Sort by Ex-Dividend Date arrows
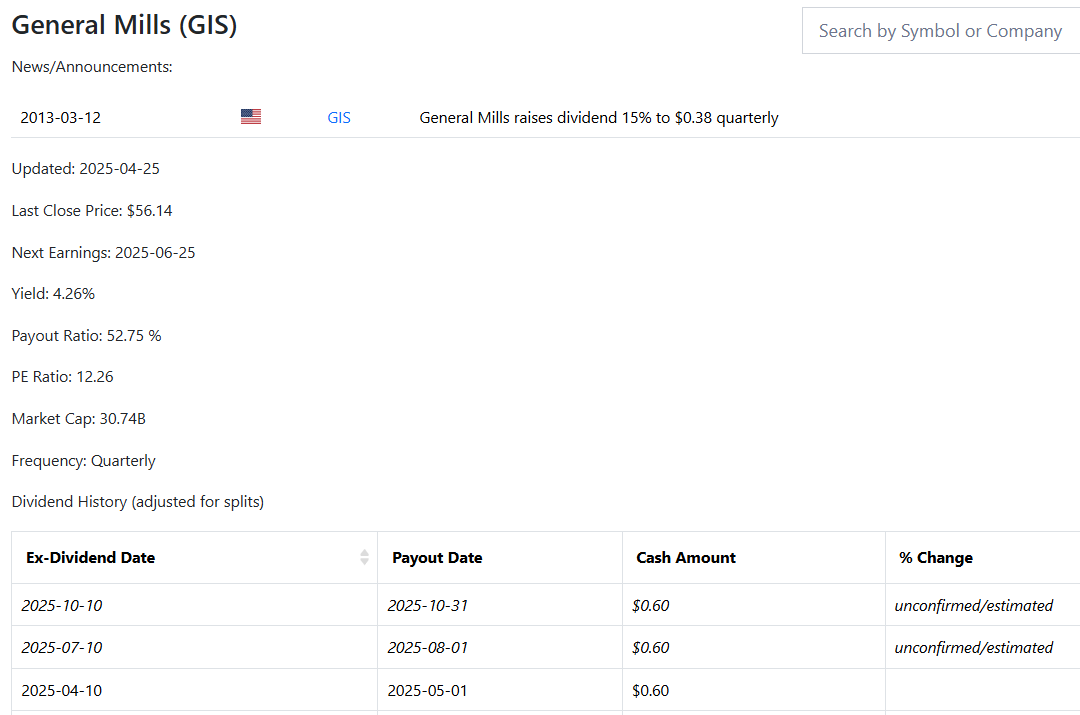Image resolution: width=1080 pixels, height=715 pixels. click(x=364, y=557)
